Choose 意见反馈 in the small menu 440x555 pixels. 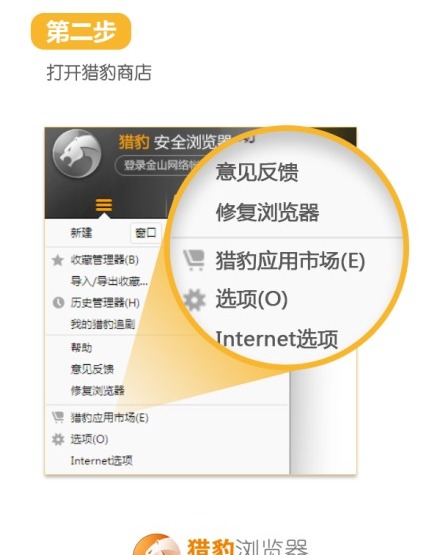(x=92, y=369)
